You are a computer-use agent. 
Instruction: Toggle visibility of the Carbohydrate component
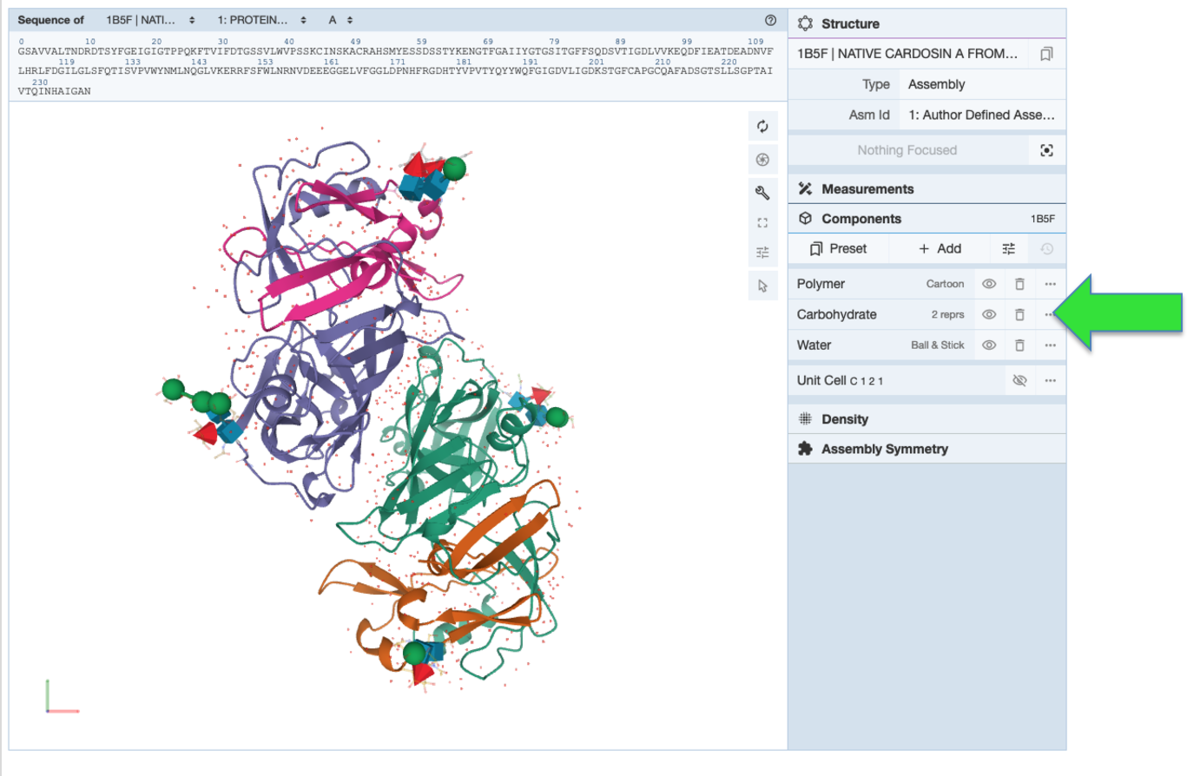988,314
